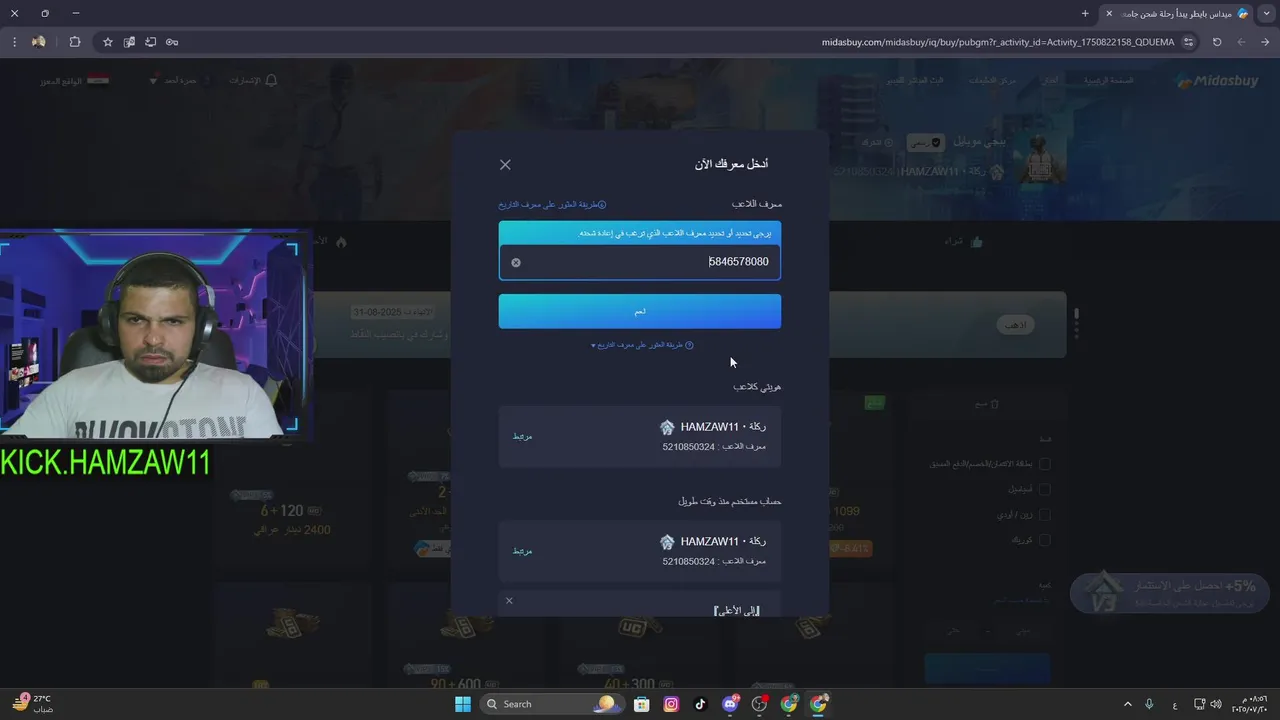This screenshot has width=1280, height=720.
Task: Open the active Chrome window in taskbar
Action: pyautogui.click(x=819, y=704)
